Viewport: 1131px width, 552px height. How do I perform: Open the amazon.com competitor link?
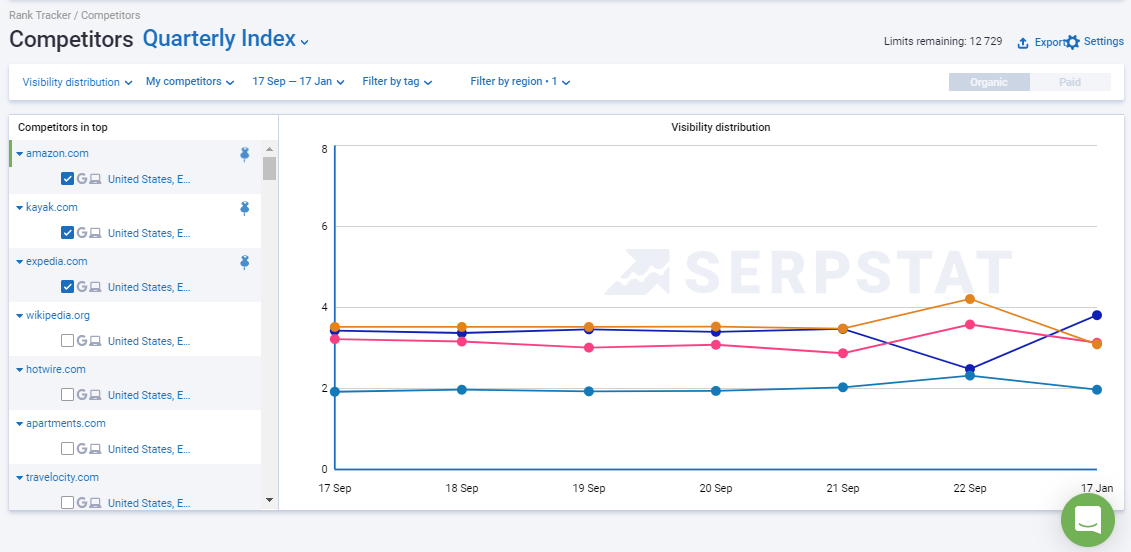coord(58,153)
